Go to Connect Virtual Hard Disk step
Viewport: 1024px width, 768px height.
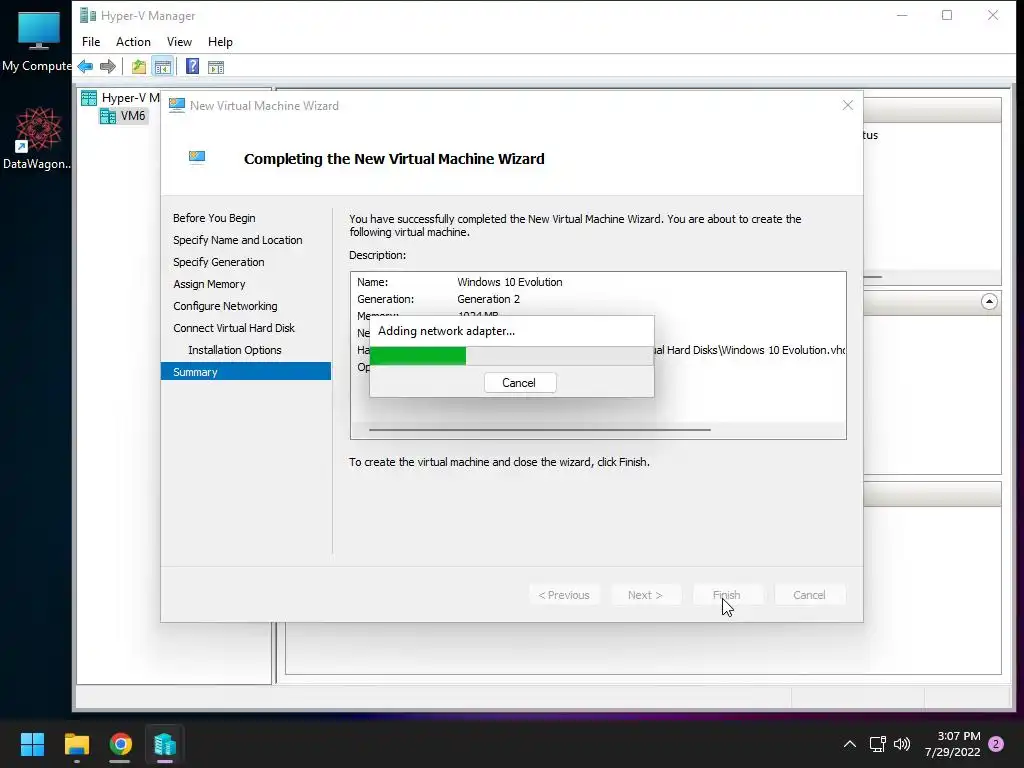(234, 328)
